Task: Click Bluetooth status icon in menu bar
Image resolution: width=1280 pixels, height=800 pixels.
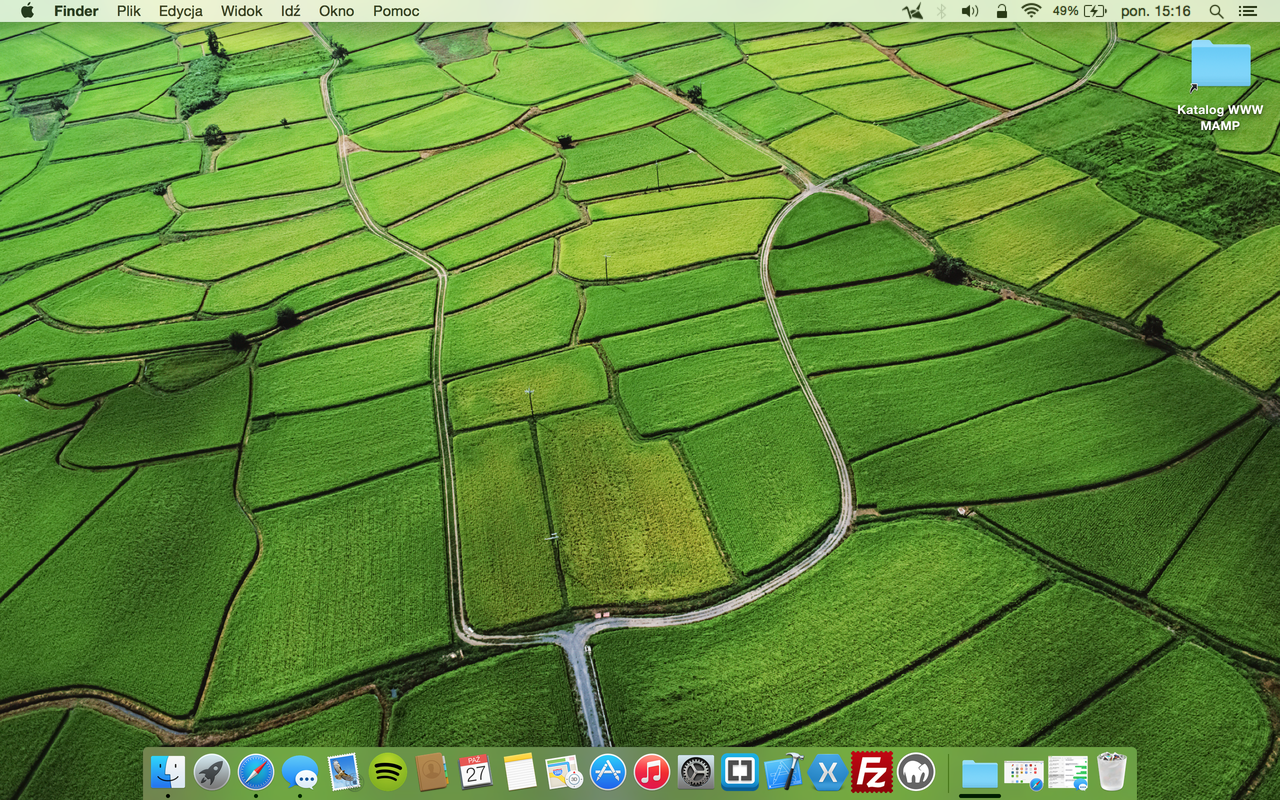Action: [x=941, y=11]
